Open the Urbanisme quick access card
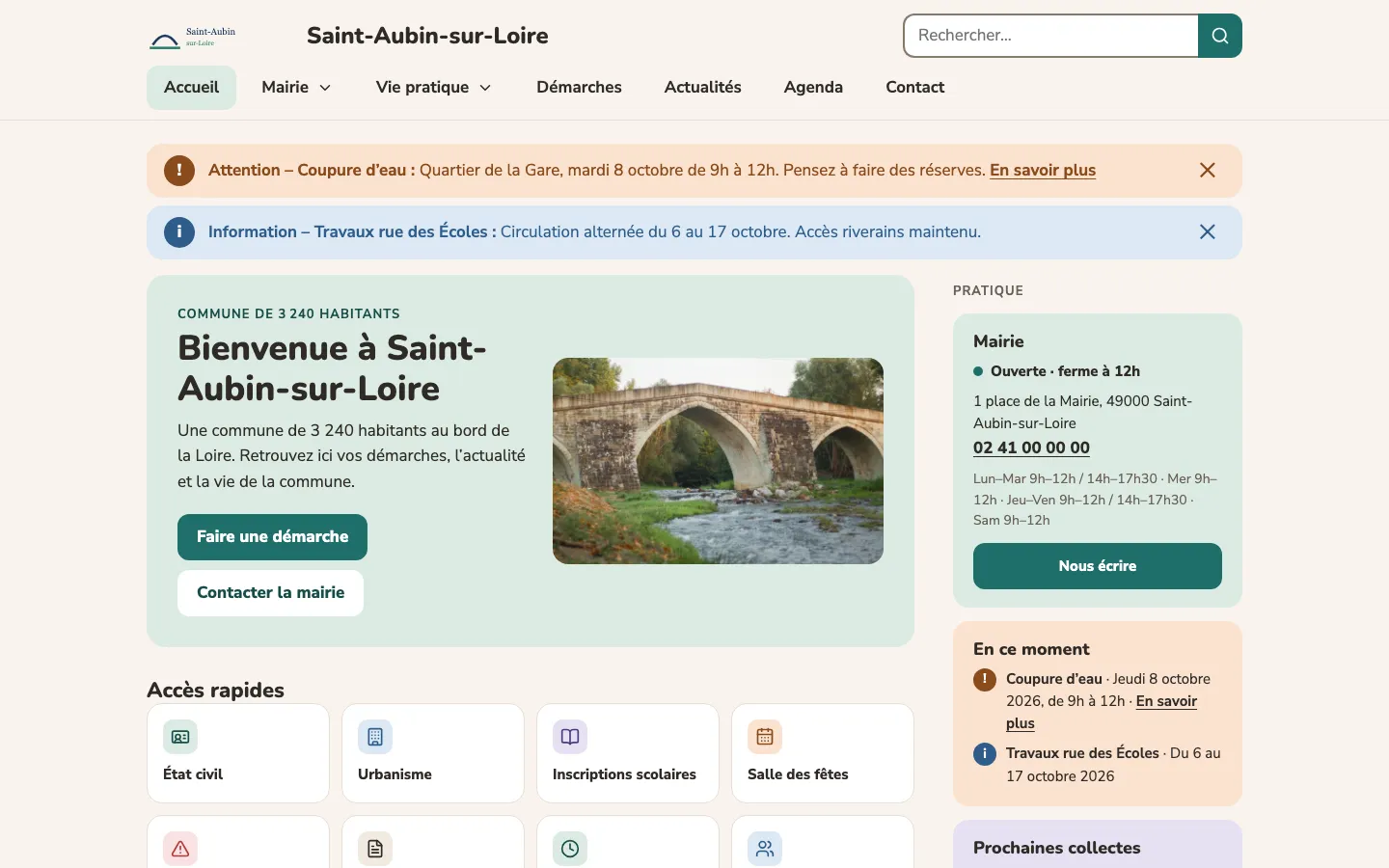 point(433,753)
